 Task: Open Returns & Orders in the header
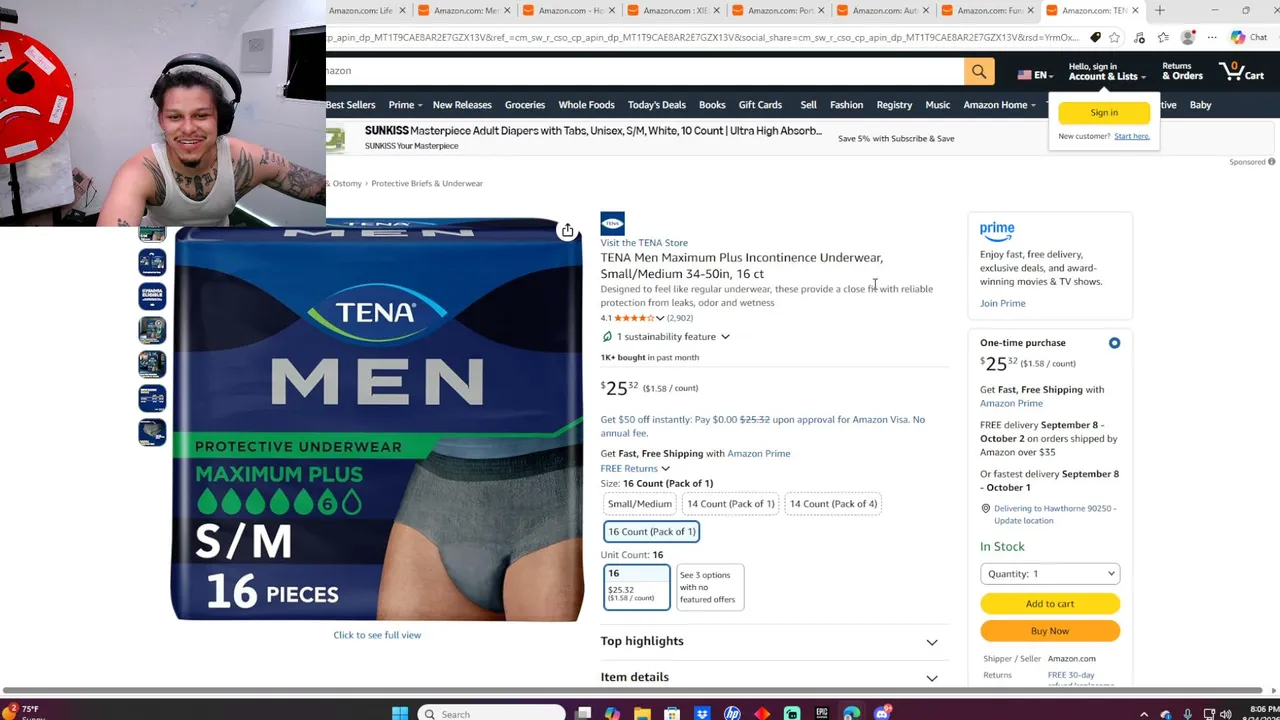(1182, 72)
